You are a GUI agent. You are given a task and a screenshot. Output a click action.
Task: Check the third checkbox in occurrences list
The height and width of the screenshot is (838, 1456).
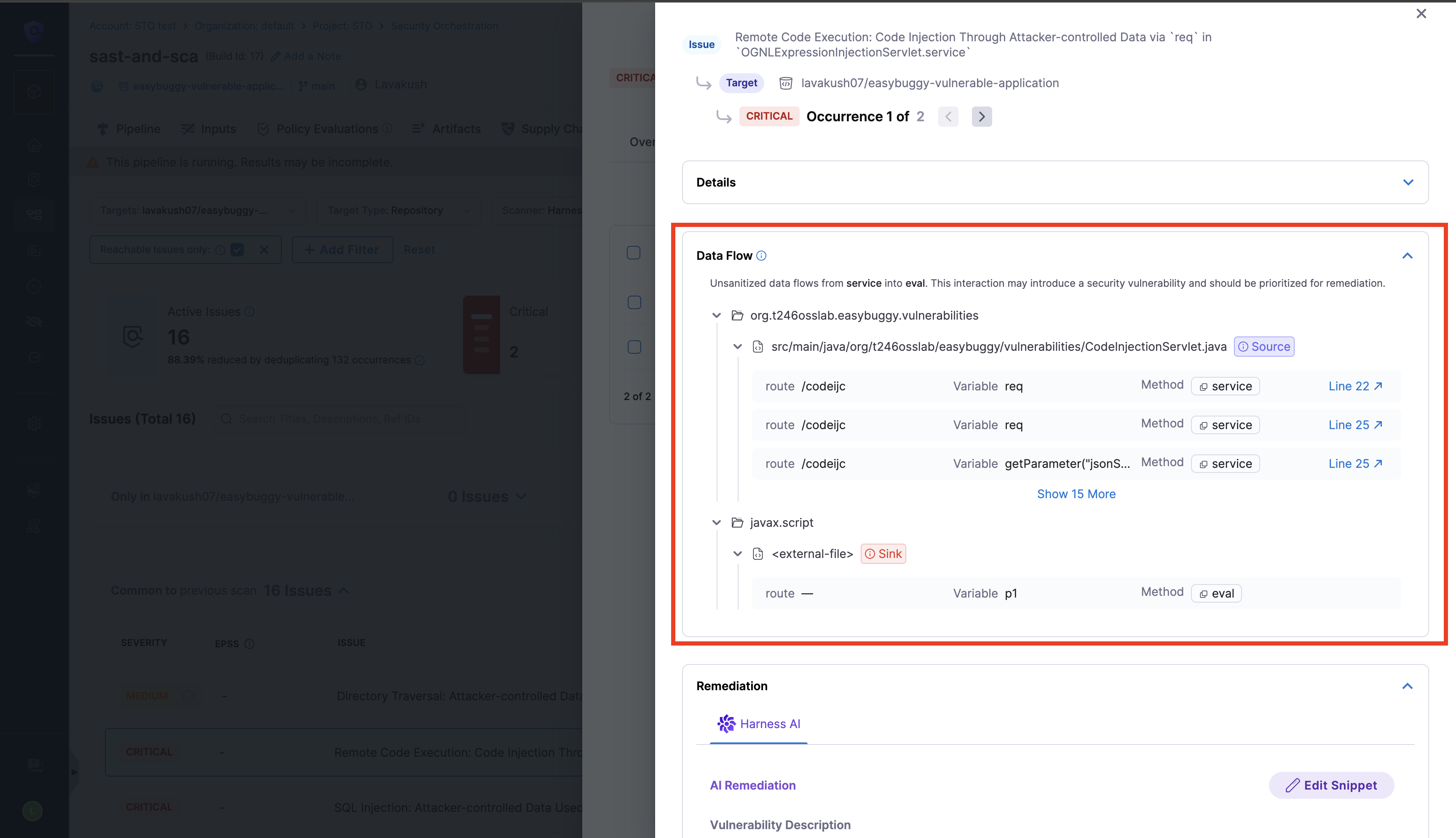(x=634, y=347)
